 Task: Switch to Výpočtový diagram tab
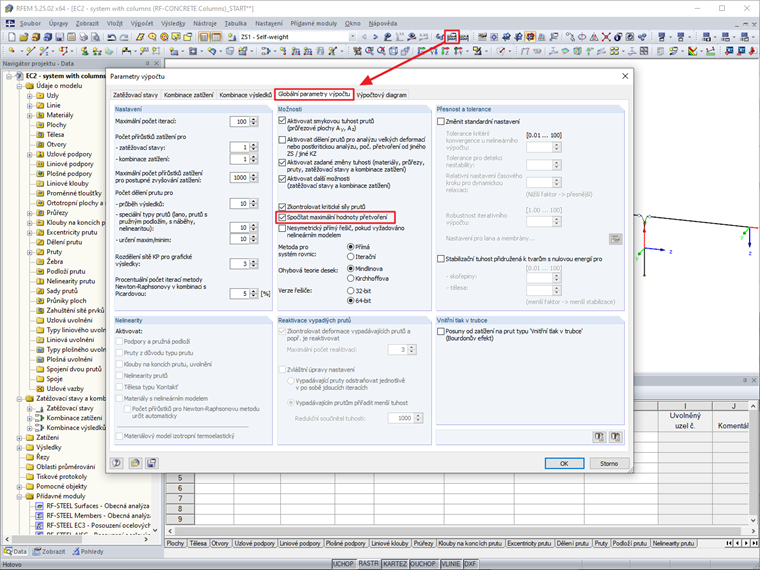pos(381,95)
